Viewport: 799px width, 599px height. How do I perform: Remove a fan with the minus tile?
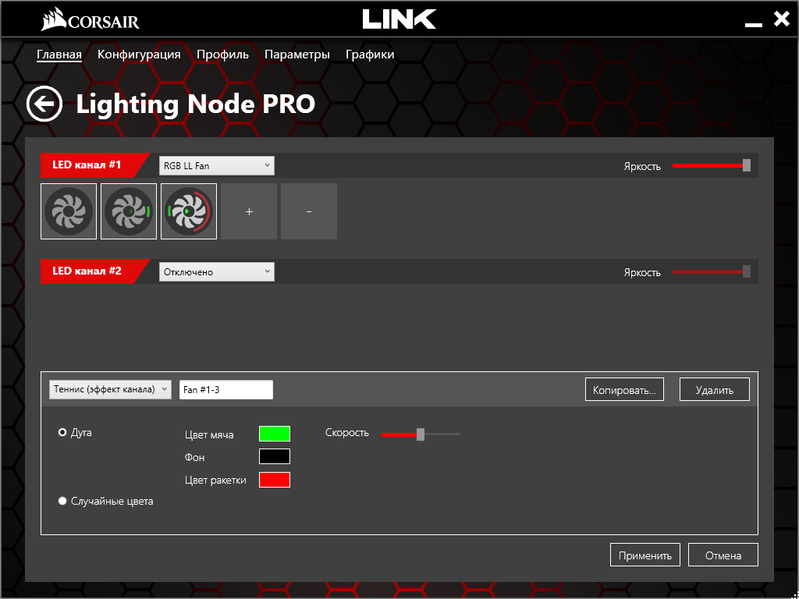pos(309,211)
